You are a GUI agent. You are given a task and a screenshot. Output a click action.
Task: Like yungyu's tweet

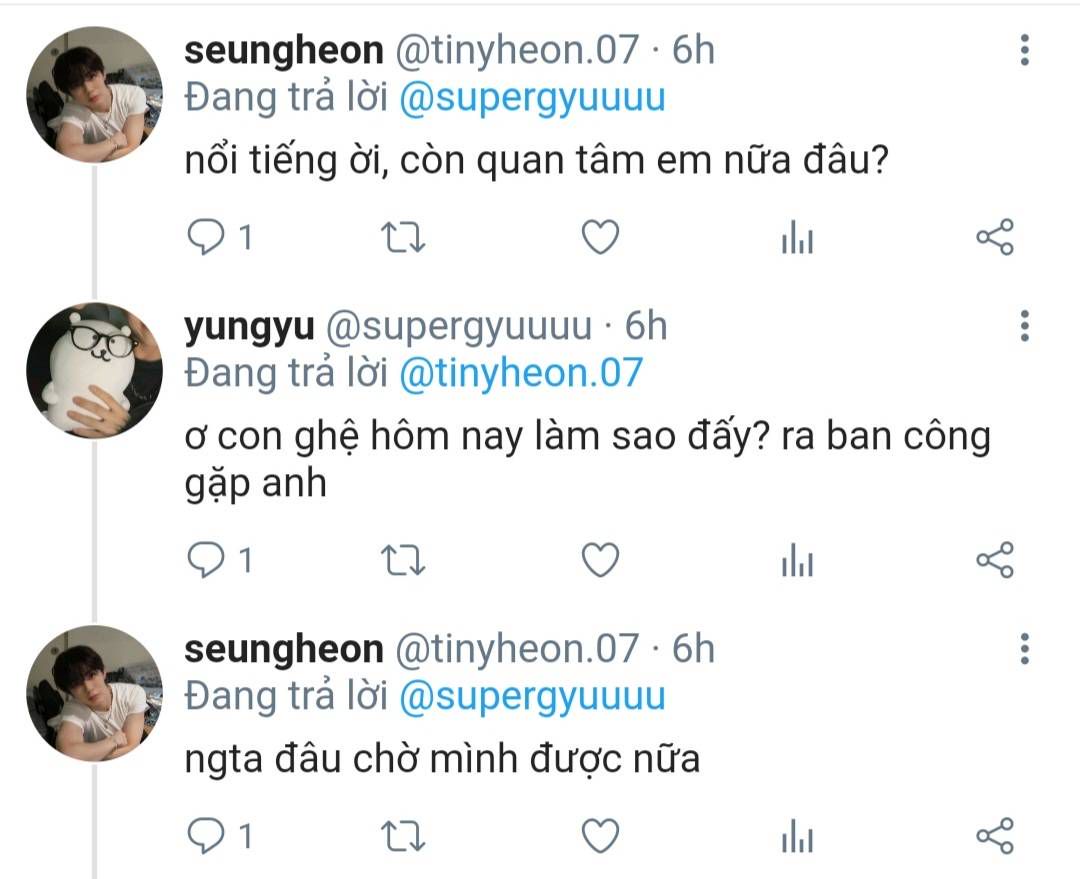click(600, 561)
